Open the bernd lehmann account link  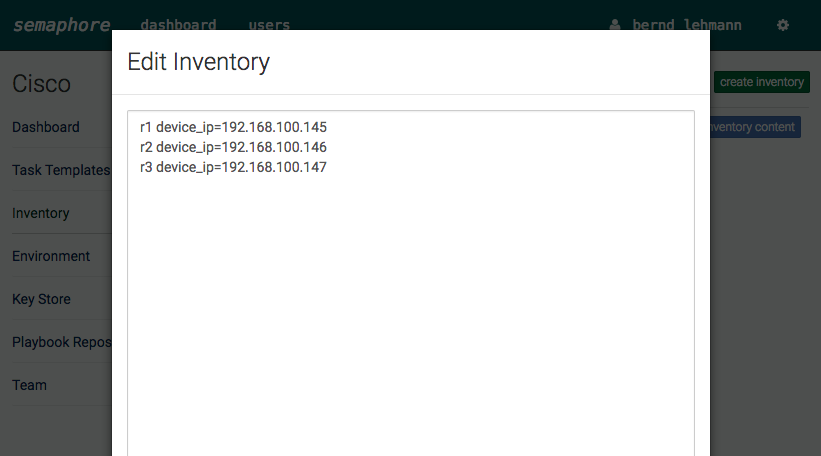pyautogui.click(x=686, y=25)
